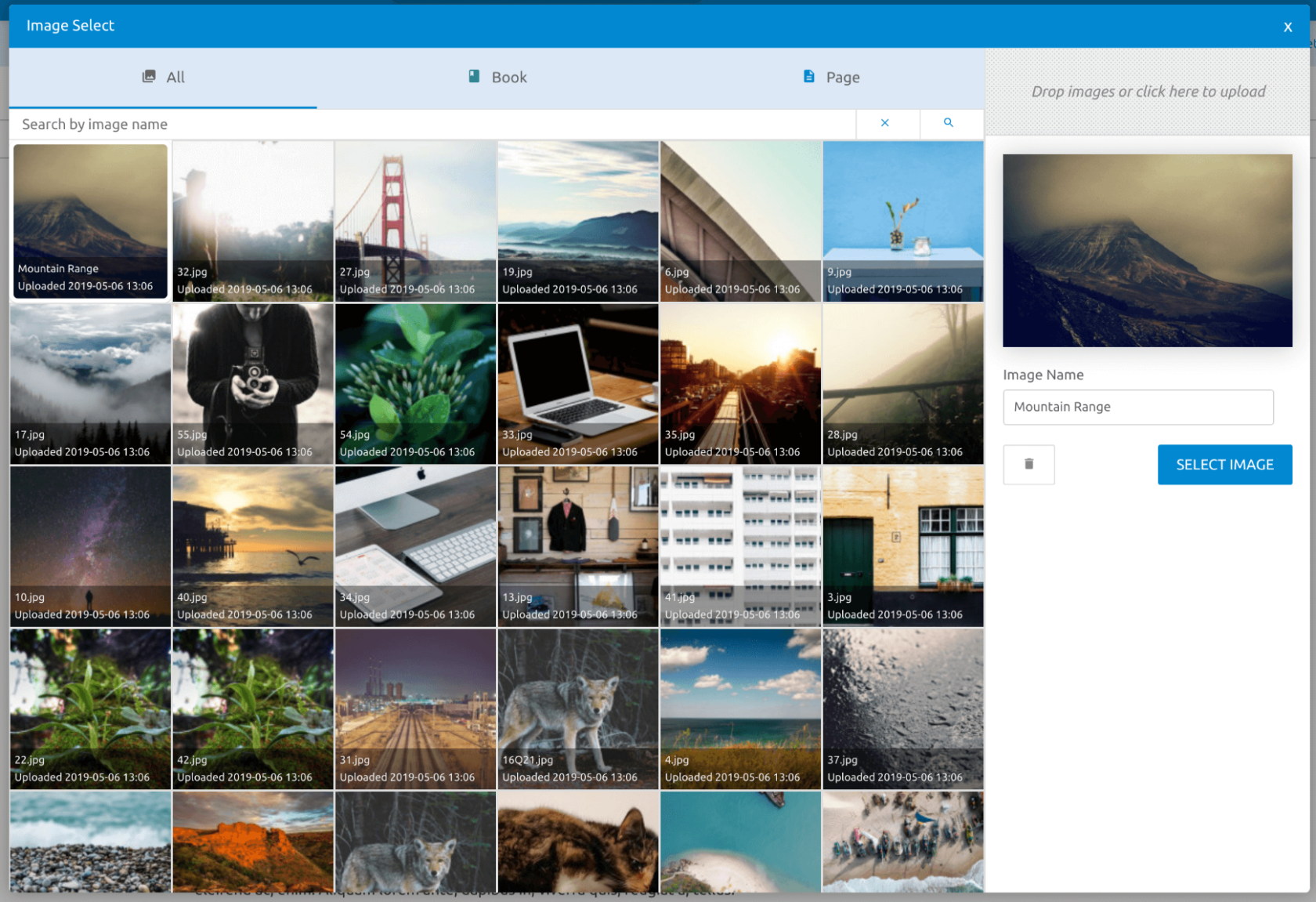Select the 35.jpg sunset city thumbnail
The image size is (1316, 902).
[x=740, y=384]
